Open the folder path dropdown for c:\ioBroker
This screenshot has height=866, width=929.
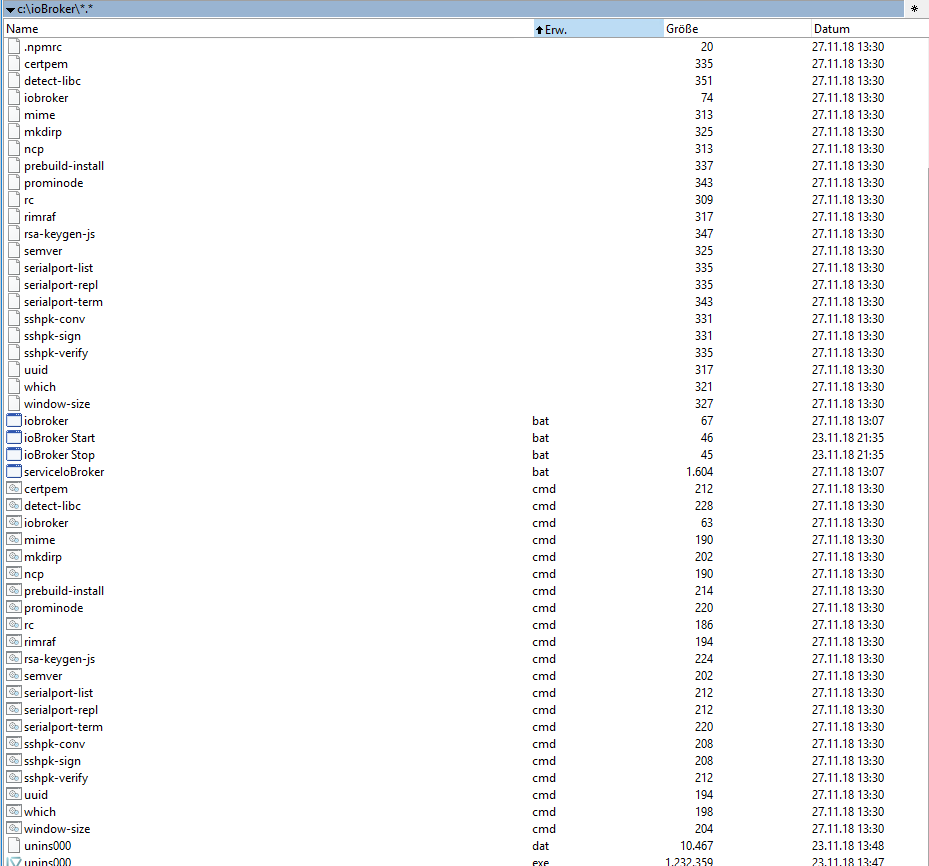(x=10, y=8)
